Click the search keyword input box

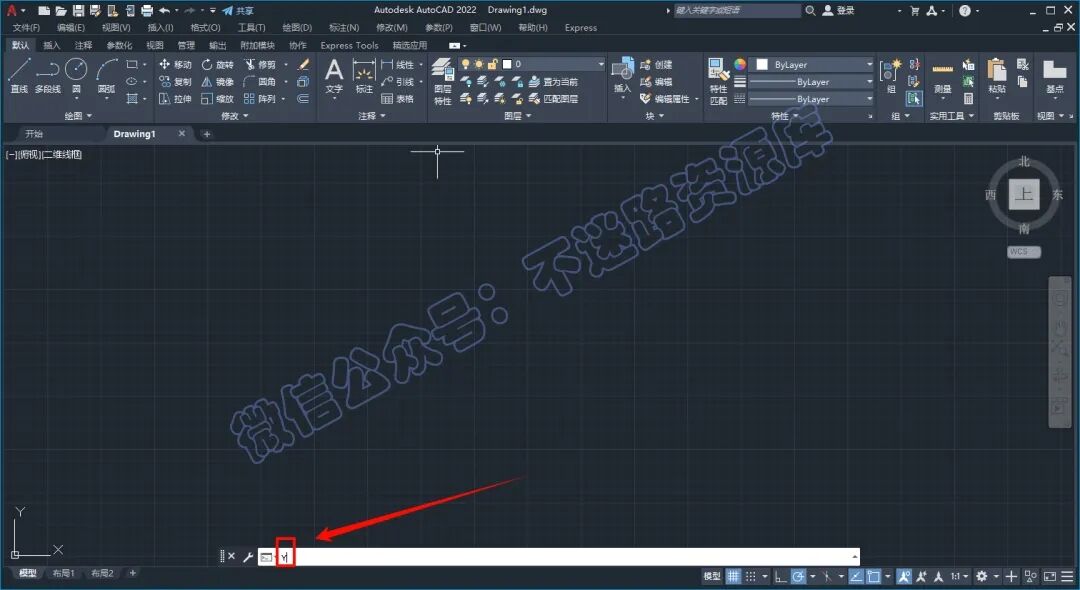(x=737, y=10)
